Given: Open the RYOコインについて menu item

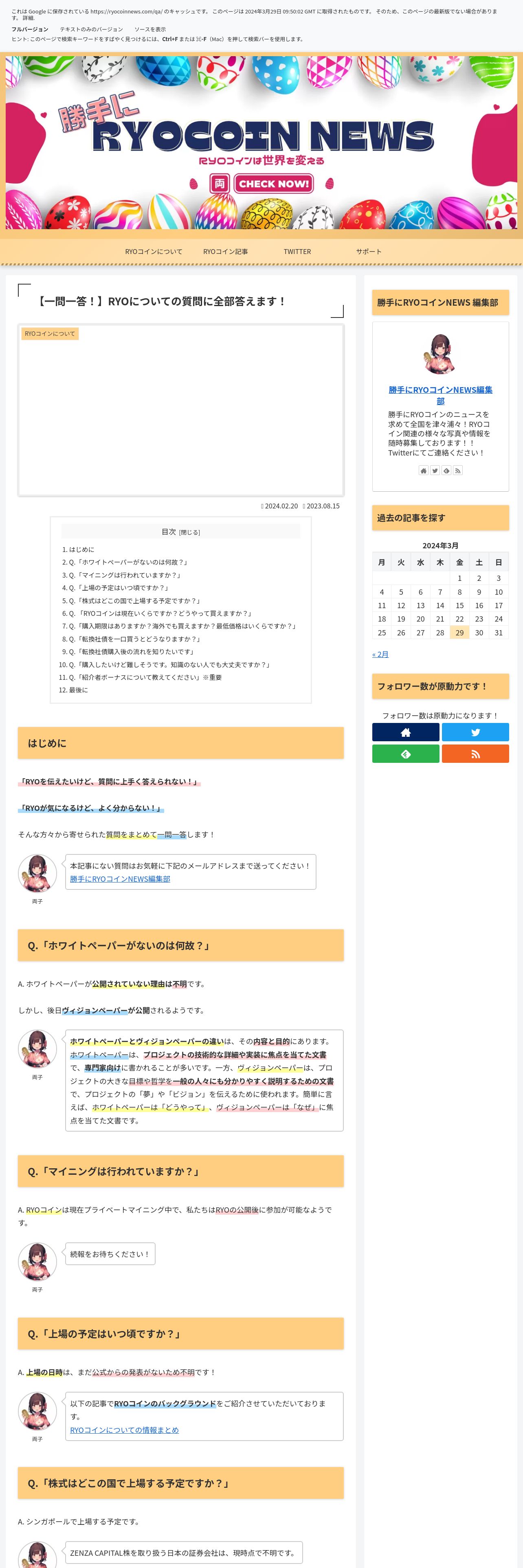Looking at the screenshot, I should (x=154, y=252).
